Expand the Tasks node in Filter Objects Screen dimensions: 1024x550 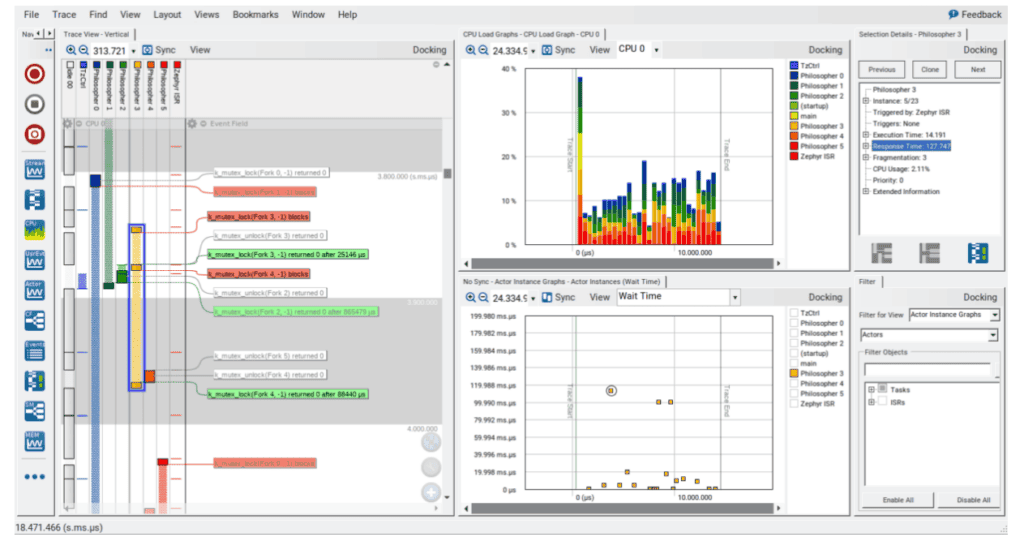(x=871, y=390)
